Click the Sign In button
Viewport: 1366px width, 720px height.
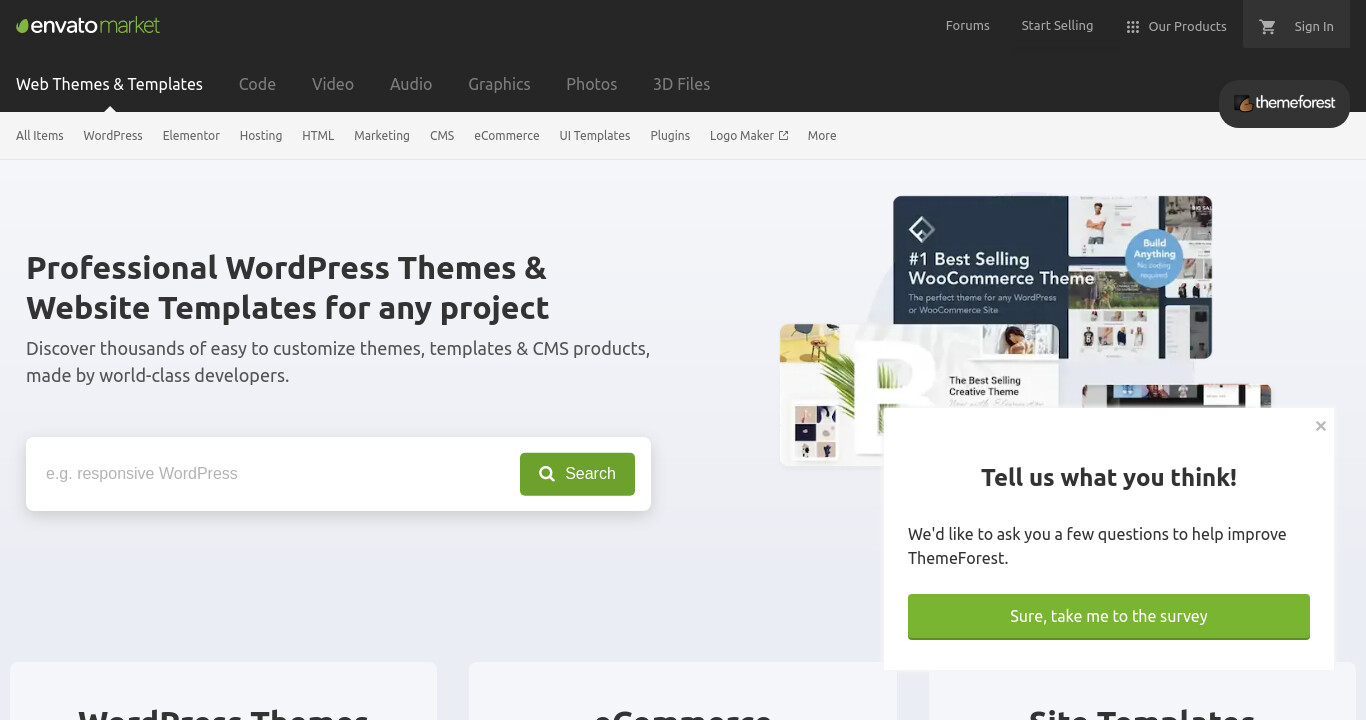1314,27
